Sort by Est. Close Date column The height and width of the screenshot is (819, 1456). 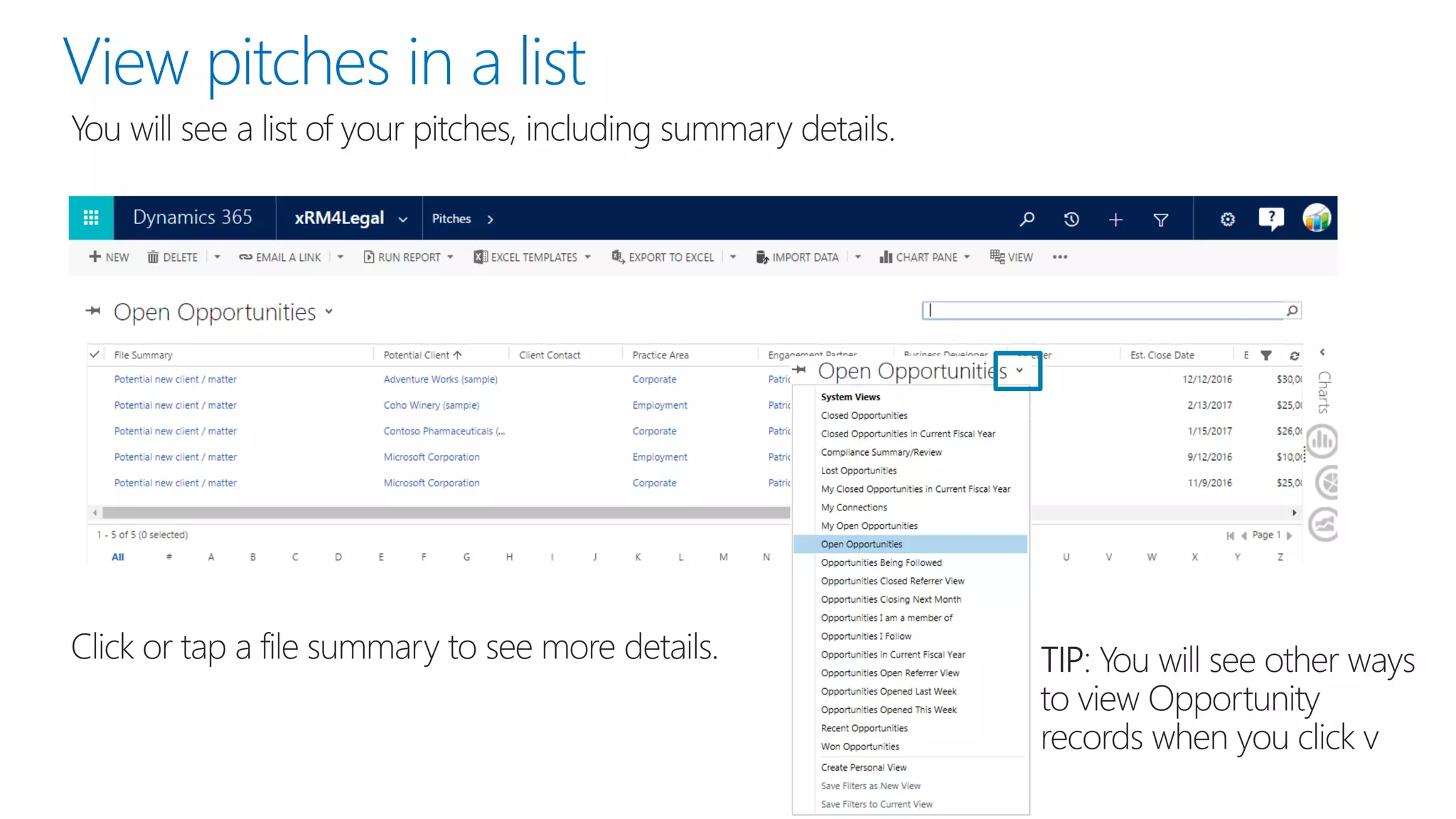tap(1162, 355)
